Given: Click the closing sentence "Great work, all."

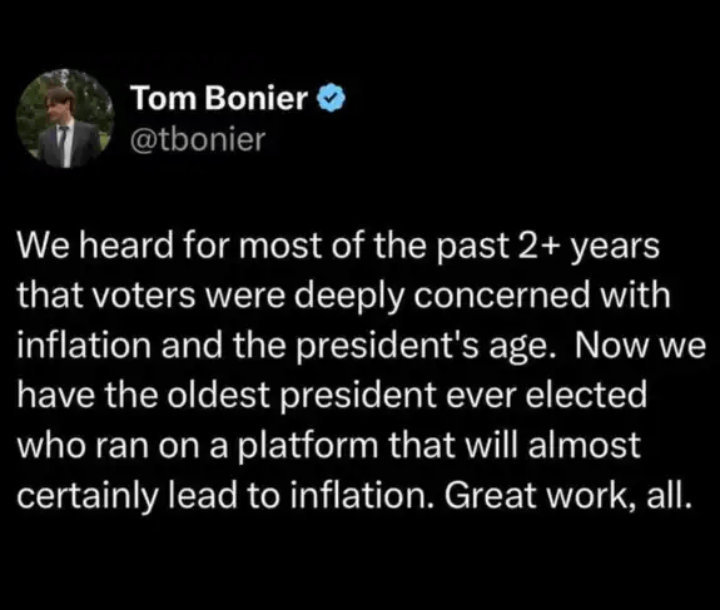Looking at the screenshot, I should [568, 495].
